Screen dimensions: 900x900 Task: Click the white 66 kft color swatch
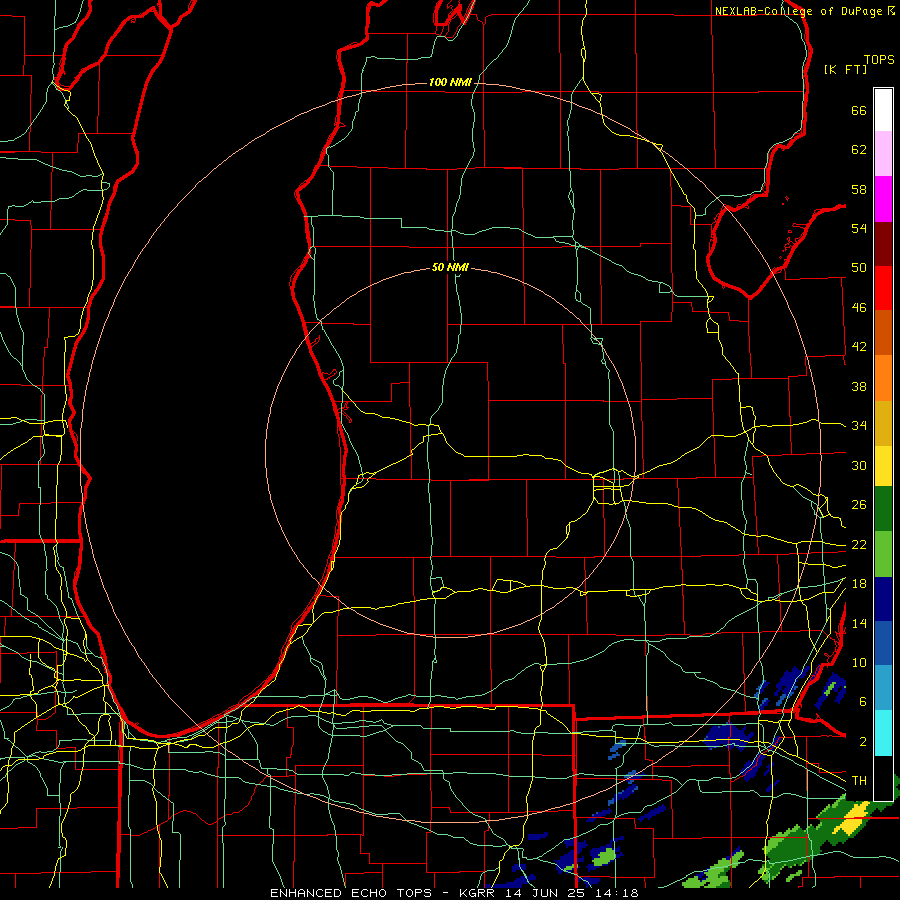pos(883,110)
